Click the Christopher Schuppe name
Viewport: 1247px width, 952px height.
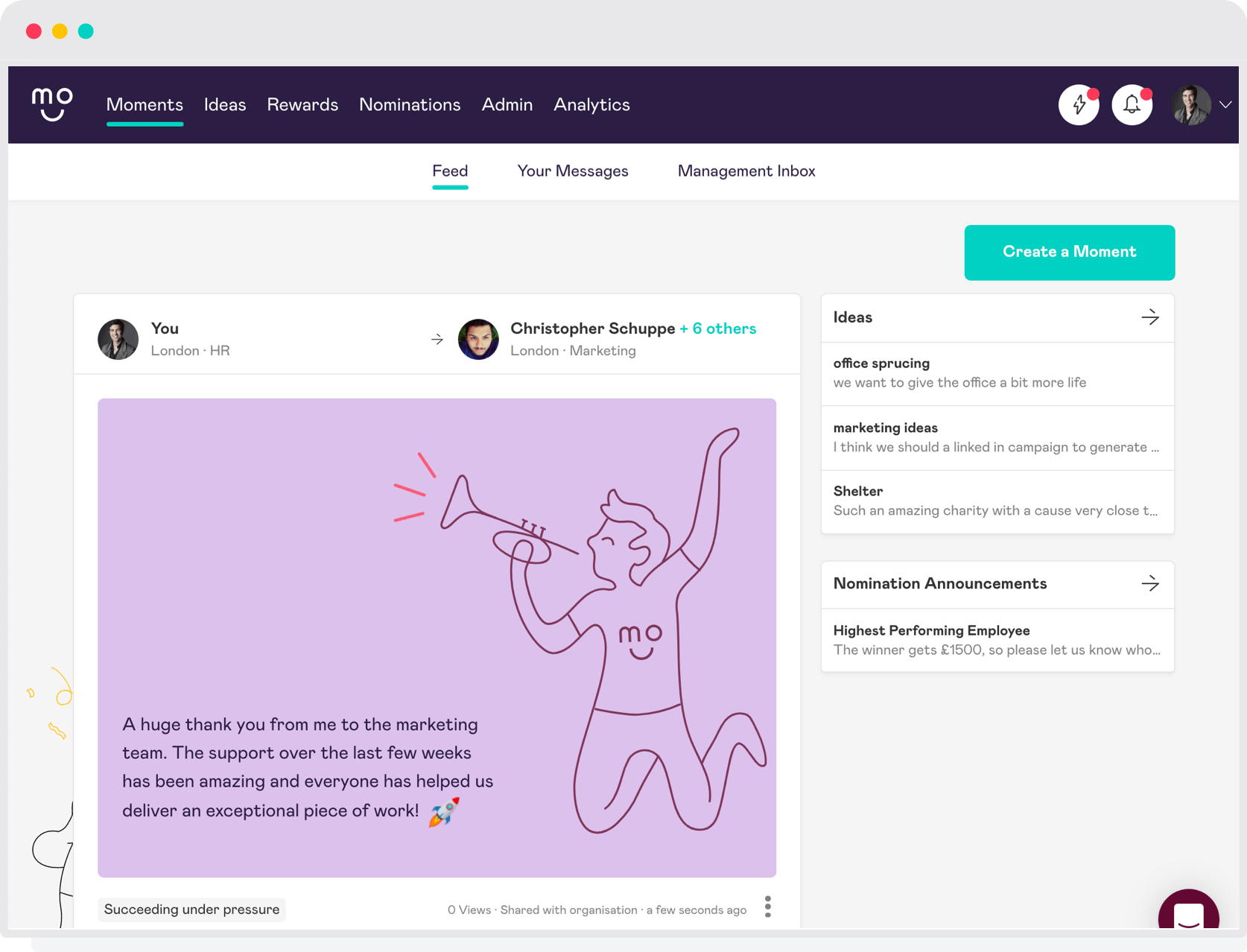pos(593,329)
